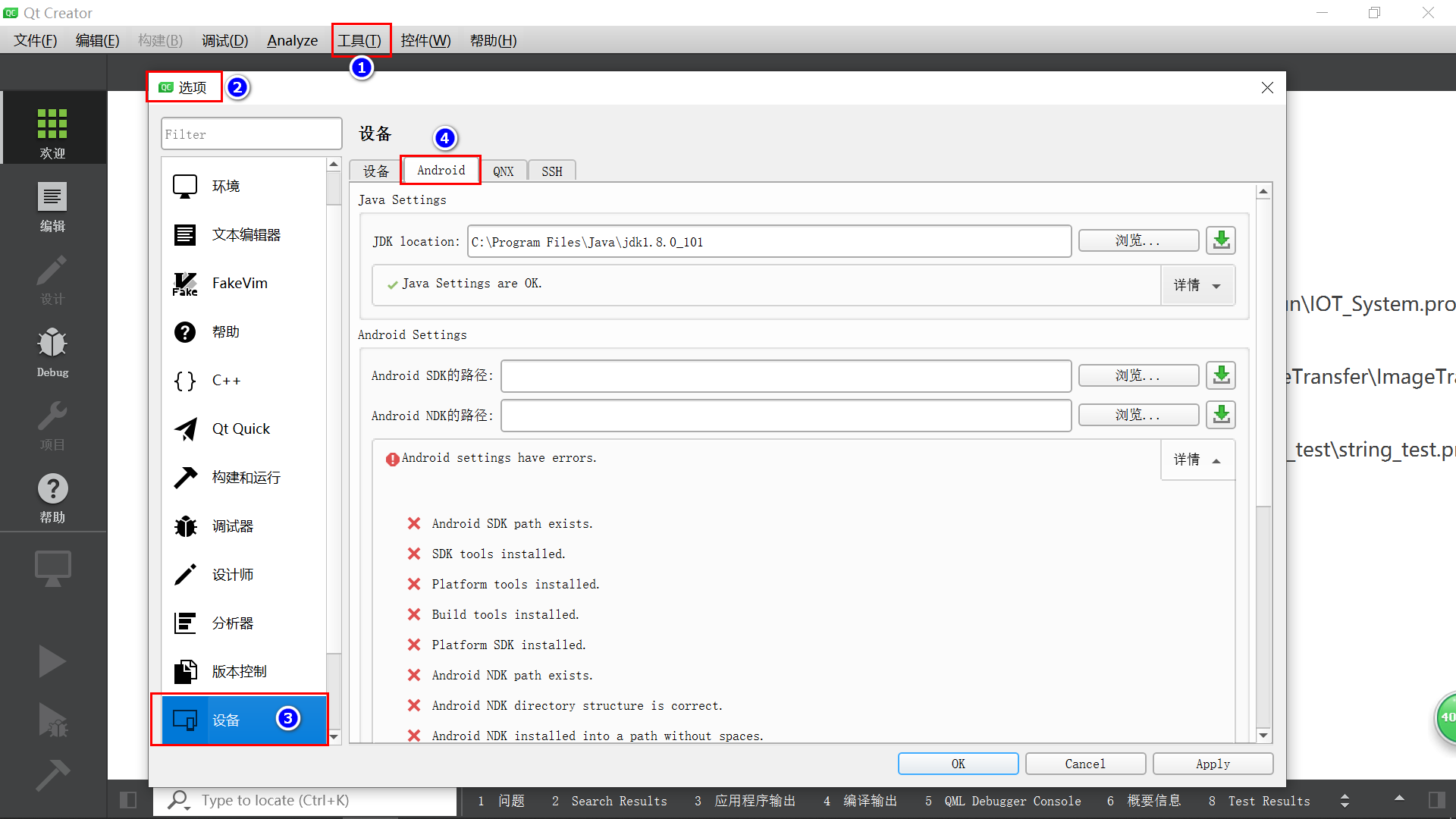1456x819 pixels.
Task: Click 浏览 browse for Android SDK path
Action: (x=1137, y=375)
